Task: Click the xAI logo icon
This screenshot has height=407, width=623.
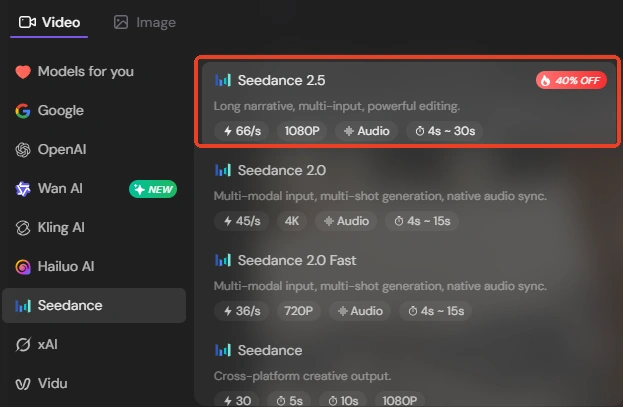Action: 23,345
